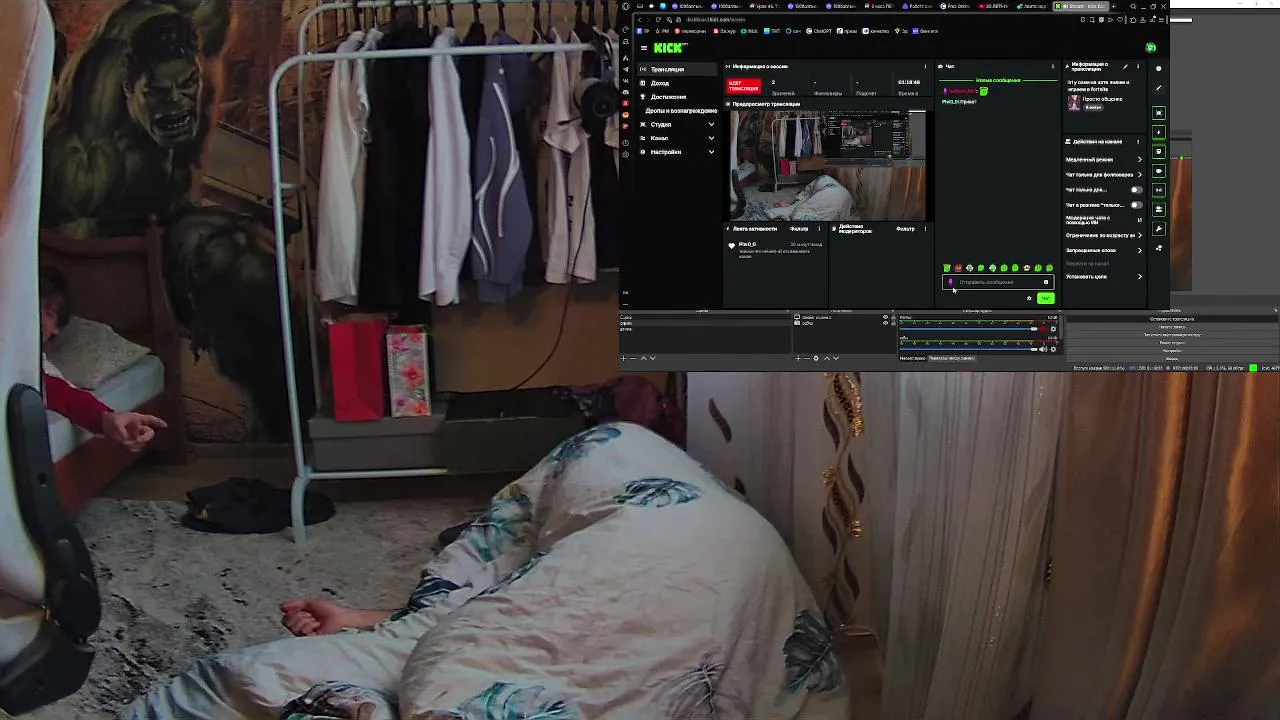This screenshot has width=1280, height=720.
Task: Toggle visibility of second OBS source
Action: (885, 323)
